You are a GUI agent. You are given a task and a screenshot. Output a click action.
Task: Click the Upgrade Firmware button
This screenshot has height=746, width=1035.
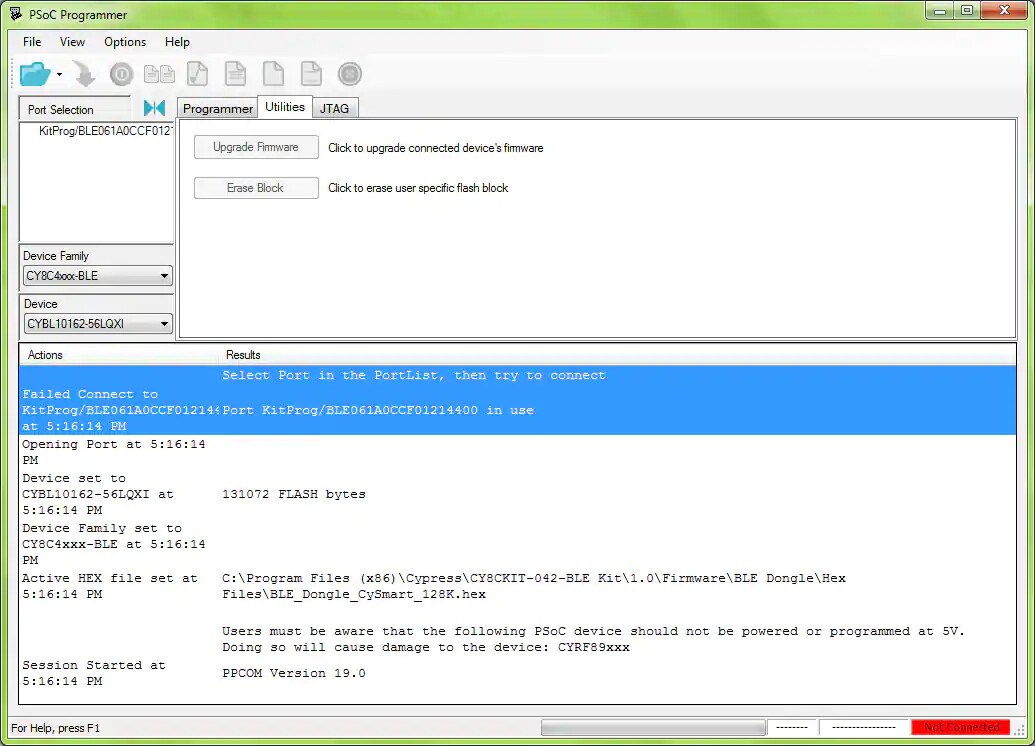[256, 147]
